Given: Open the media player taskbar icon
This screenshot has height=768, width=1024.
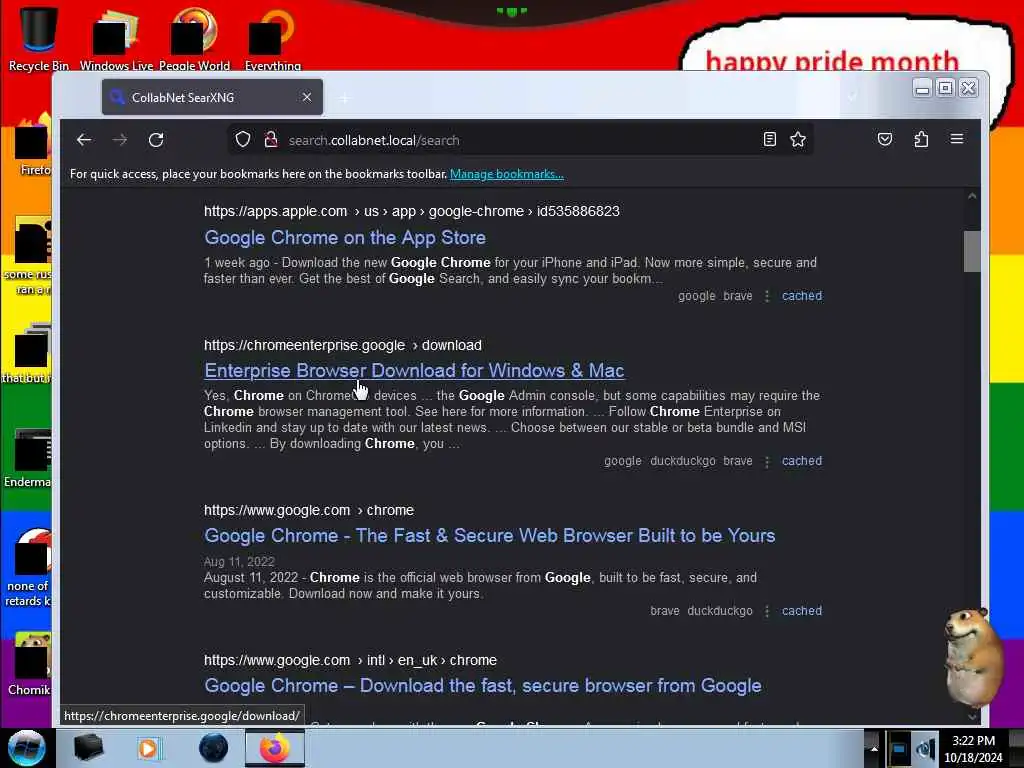Looking at the screenshot, I should coord(148,748).
